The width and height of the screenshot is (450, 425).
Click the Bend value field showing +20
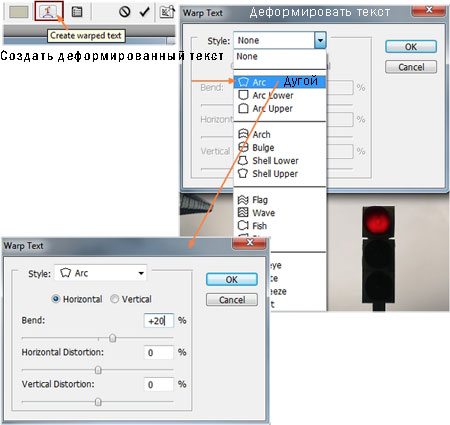(159, 321)
